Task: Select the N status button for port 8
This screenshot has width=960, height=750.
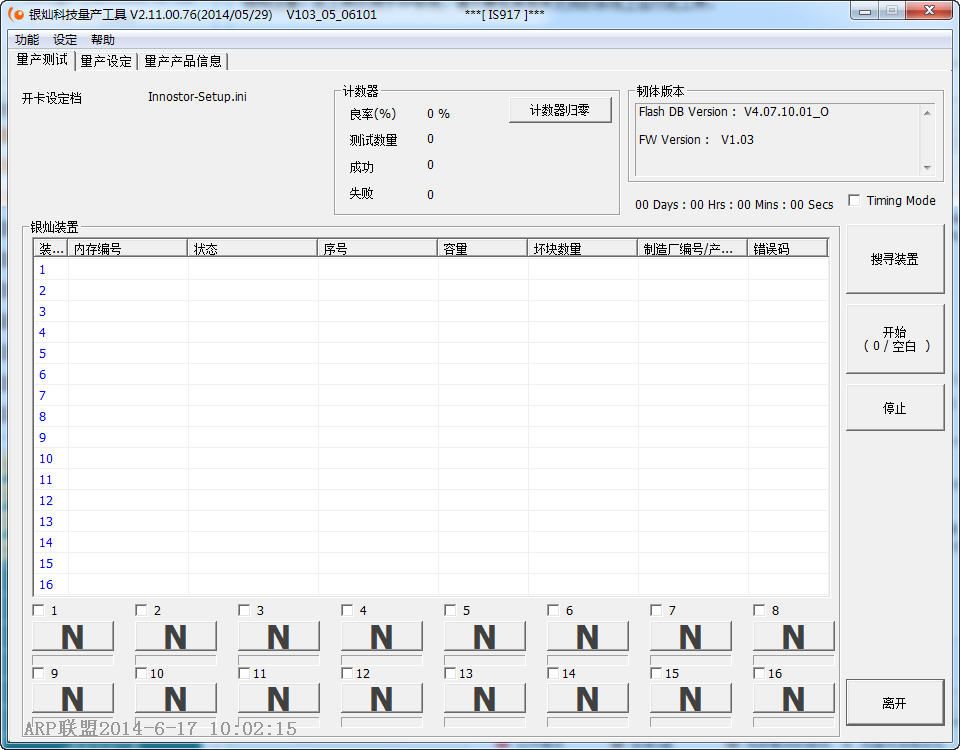Action: point(793,637)
